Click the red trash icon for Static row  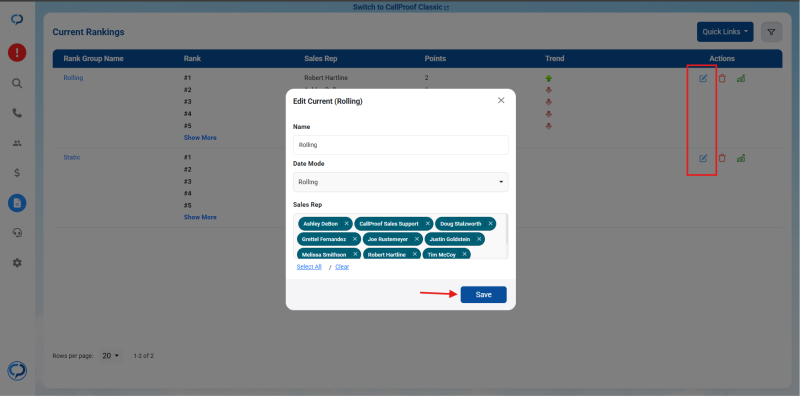tap(722, 158)
